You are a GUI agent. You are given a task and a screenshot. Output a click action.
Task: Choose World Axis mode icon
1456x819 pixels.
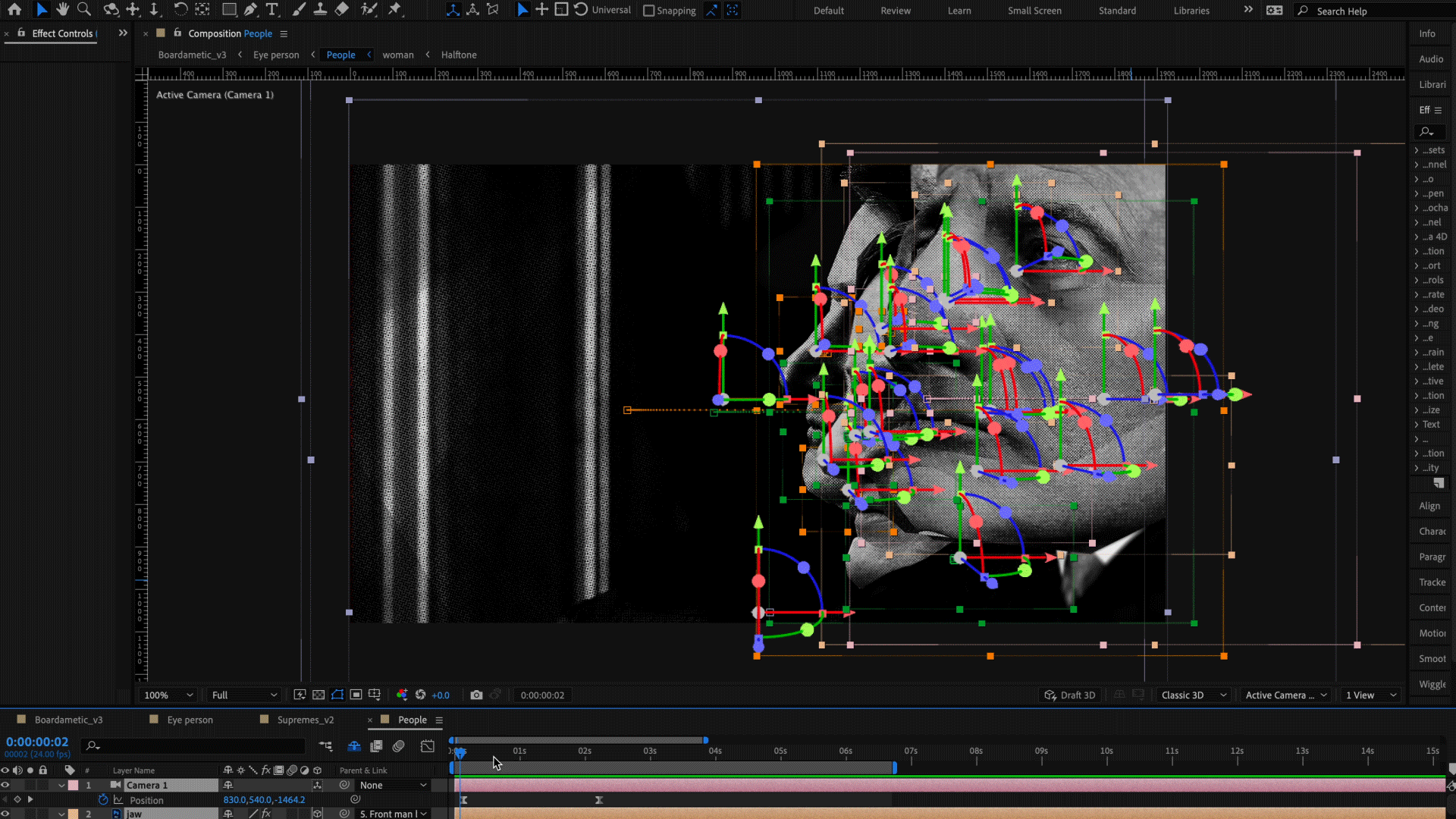click(472, 10)
